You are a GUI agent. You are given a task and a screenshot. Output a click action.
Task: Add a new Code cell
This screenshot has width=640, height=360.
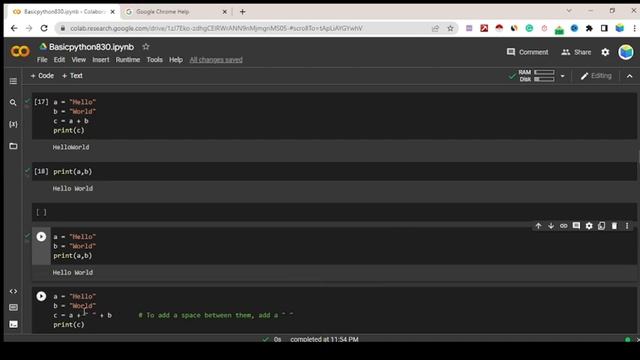42,76
